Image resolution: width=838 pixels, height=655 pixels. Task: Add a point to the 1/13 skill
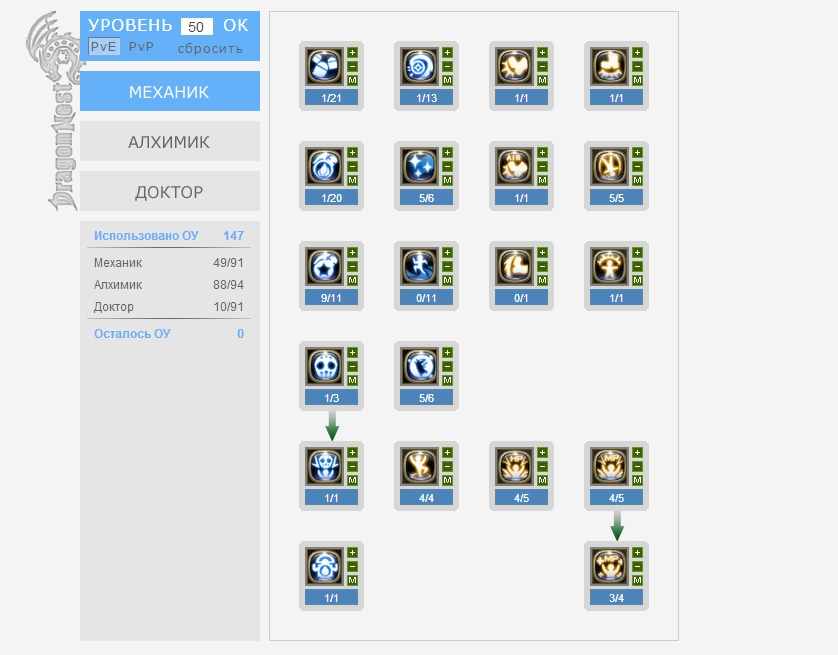[447, 52]
